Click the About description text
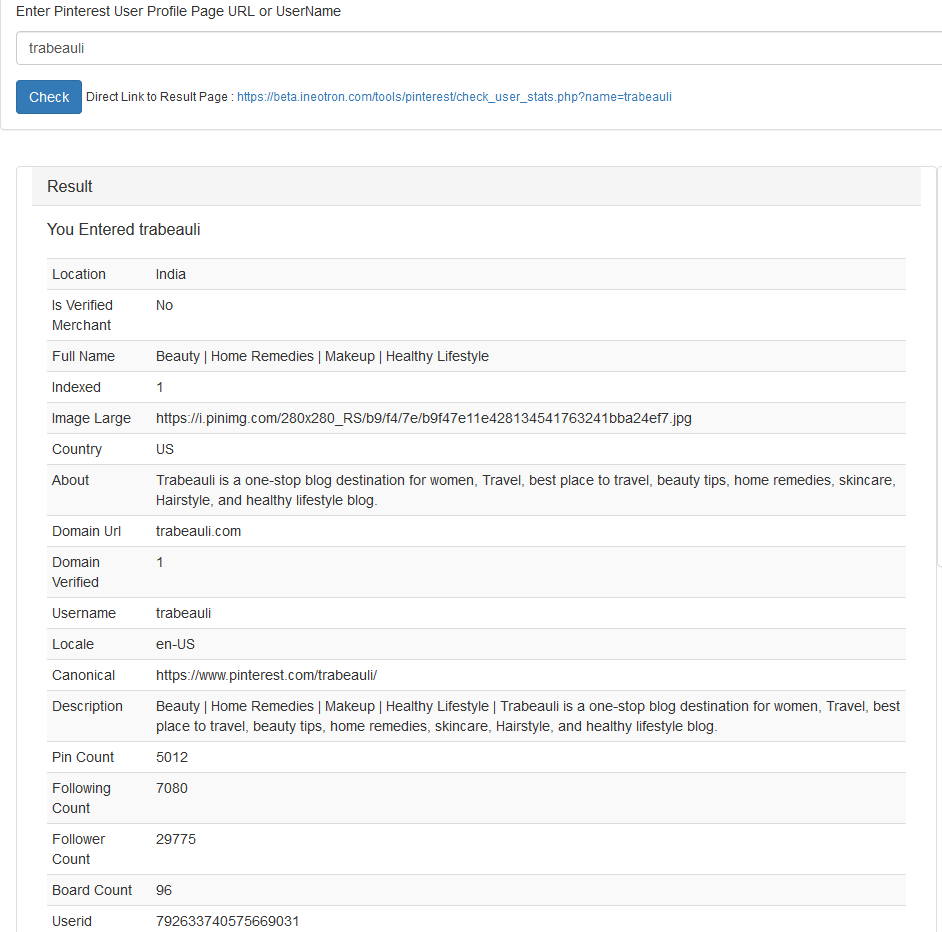942x932 pixels. coord(526,490)
